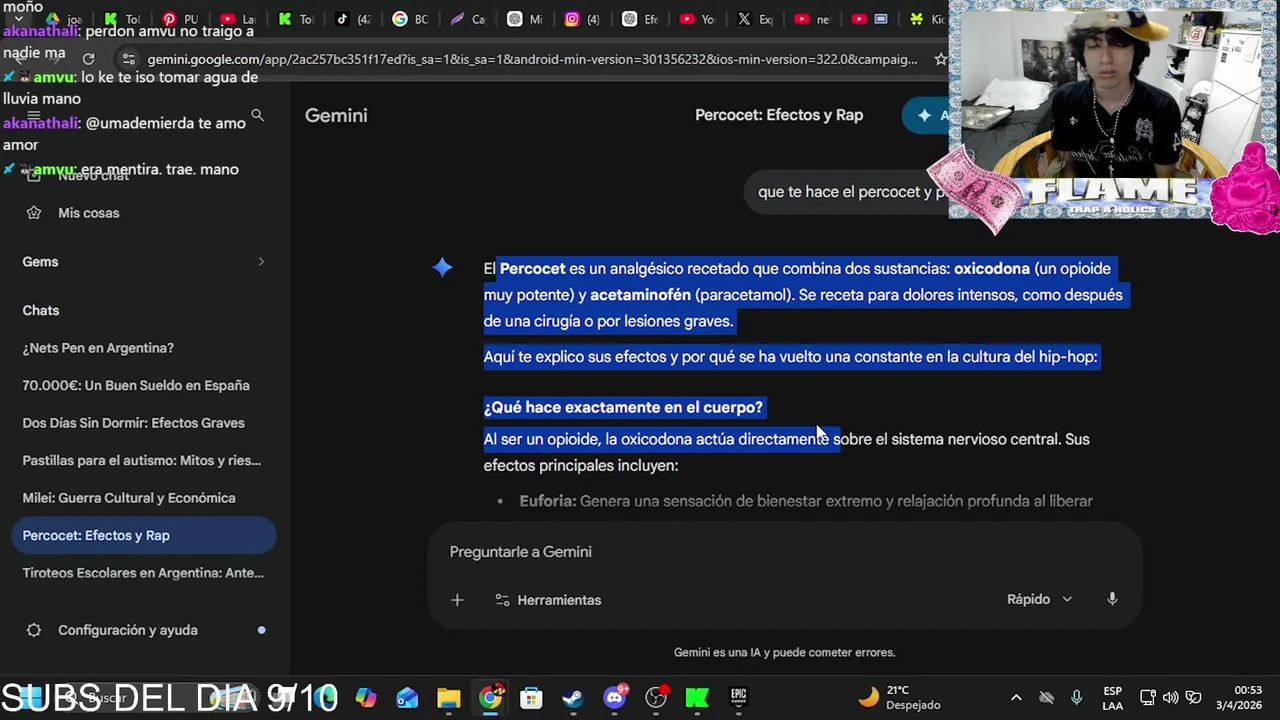Open the Herramientas tools menu
The image size is (1280, 720).
tap(548, 600)
